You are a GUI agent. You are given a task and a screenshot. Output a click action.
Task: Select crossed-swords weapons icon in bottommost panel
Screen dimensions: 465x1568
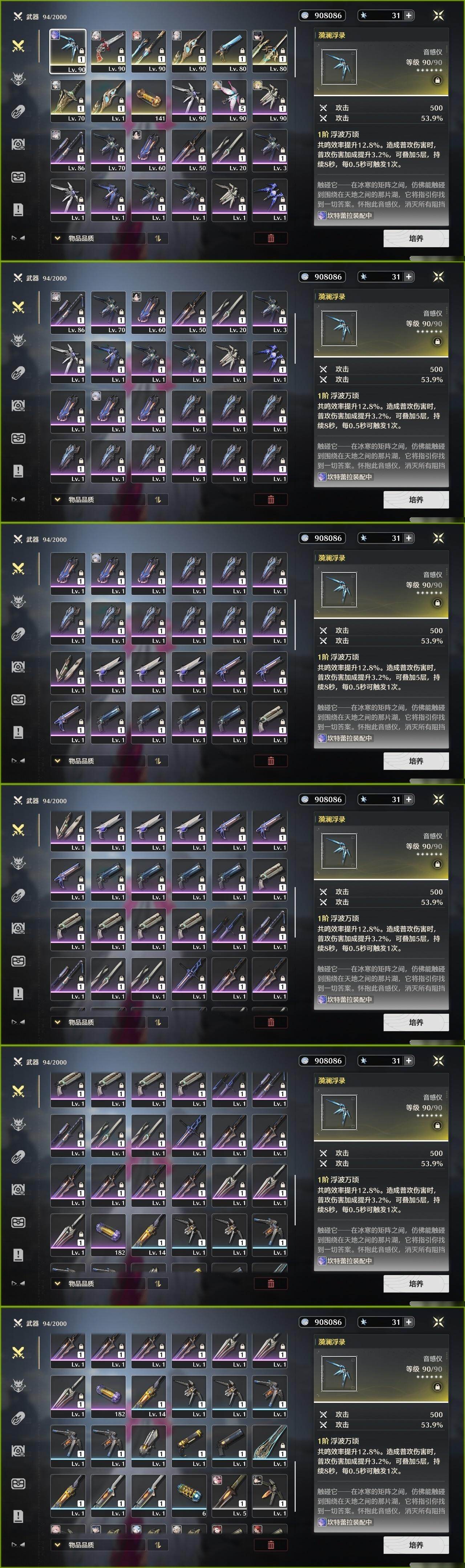tap(18, 1352)
